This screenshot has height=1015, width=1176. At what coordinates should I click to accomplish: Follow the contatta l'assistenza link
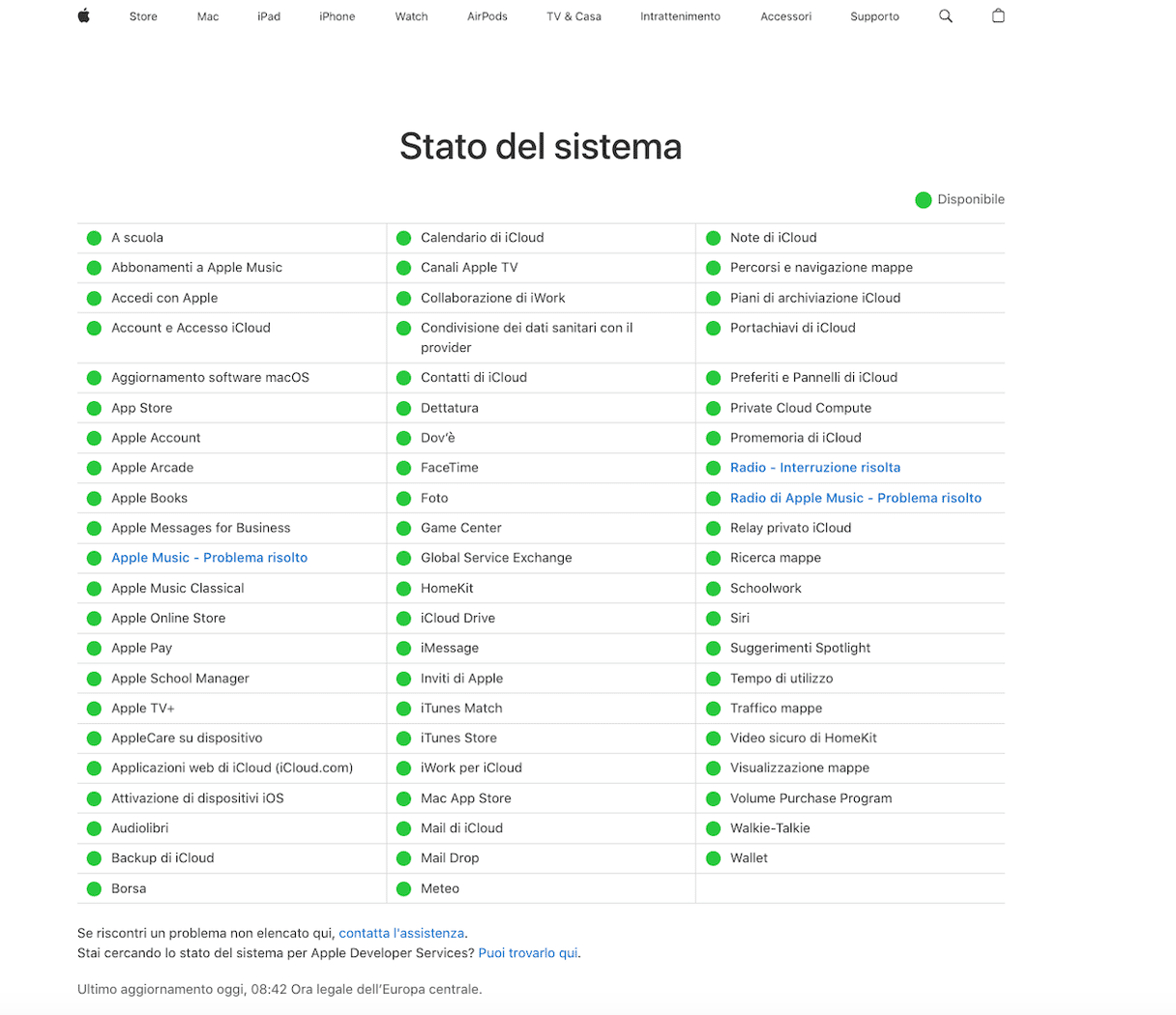(x=401, y=933)
